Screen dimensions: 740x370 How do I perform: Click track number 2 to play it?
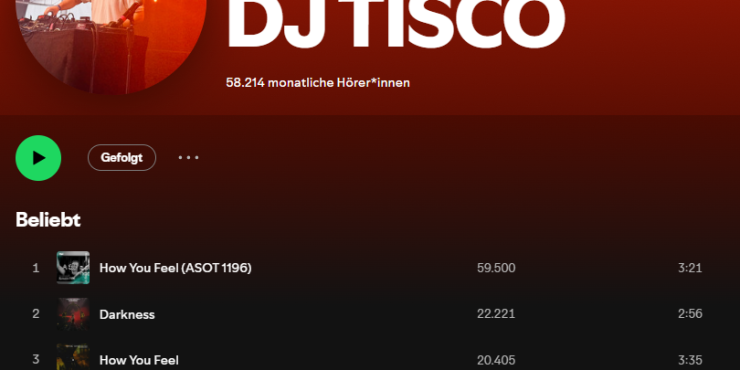tap(36, 314)
